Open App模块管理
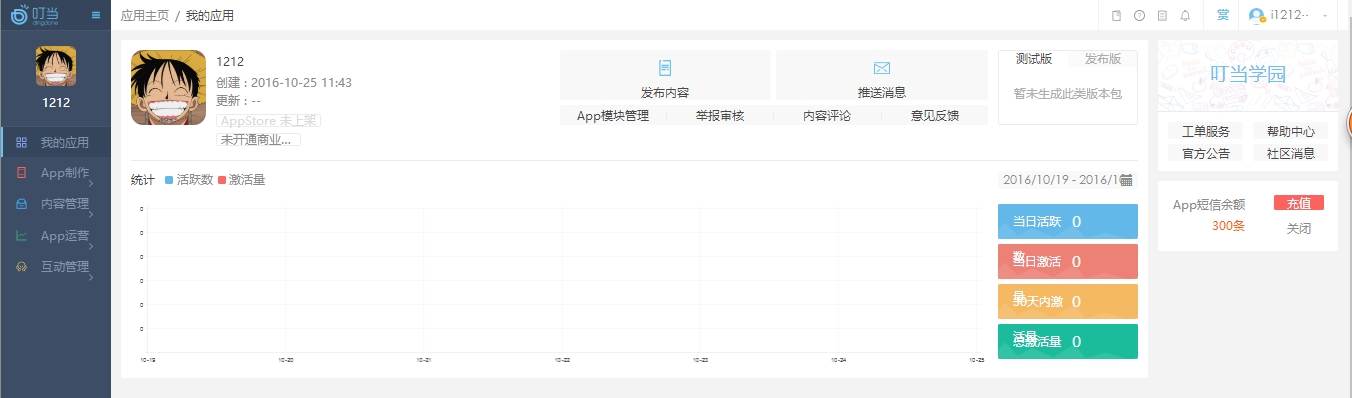 (x=613, y=116)
